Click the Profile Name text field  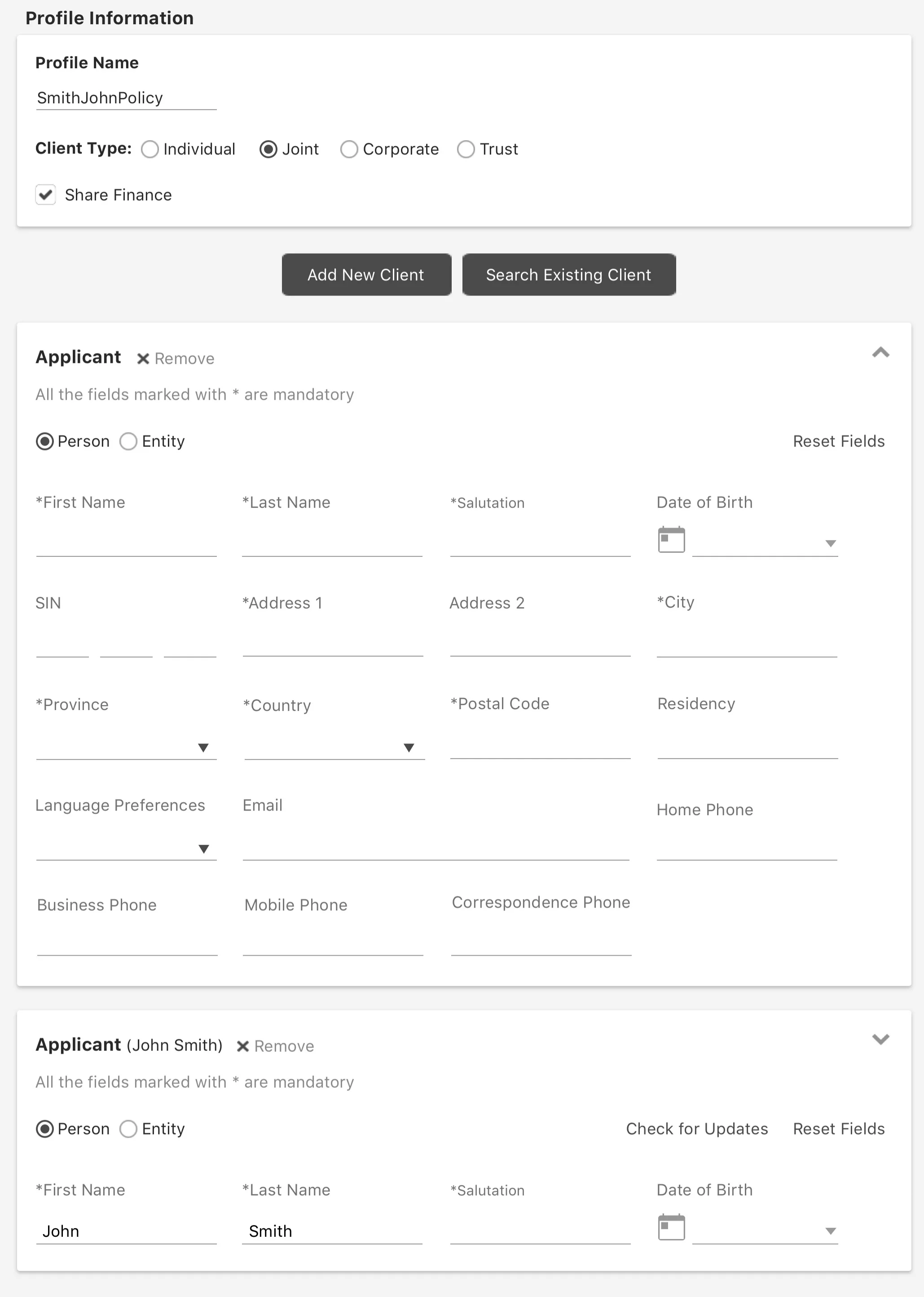click(125, 98)
